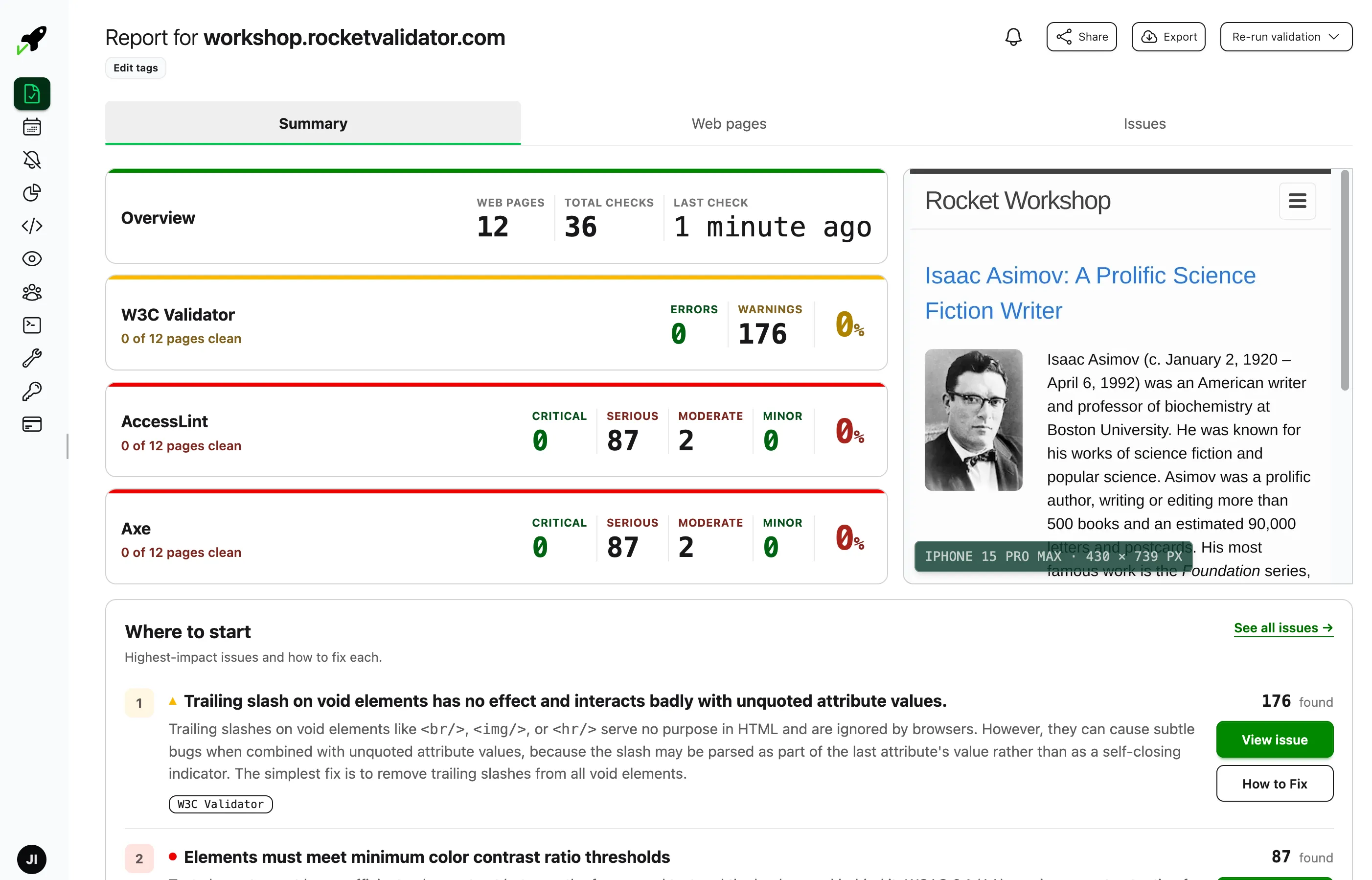Image resolution: width=1372 pixels, height=880 pixels.
Task: Open the hamburger menu in Rocket Workshop preview
Action: (1297, 201)
